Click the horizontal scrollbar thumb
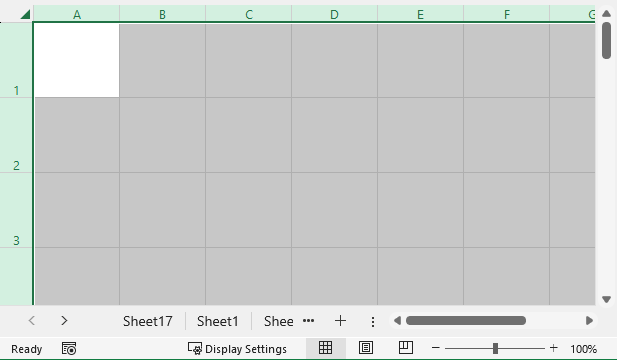The height and width of the screenshot is (360, 617). point(466,321)
